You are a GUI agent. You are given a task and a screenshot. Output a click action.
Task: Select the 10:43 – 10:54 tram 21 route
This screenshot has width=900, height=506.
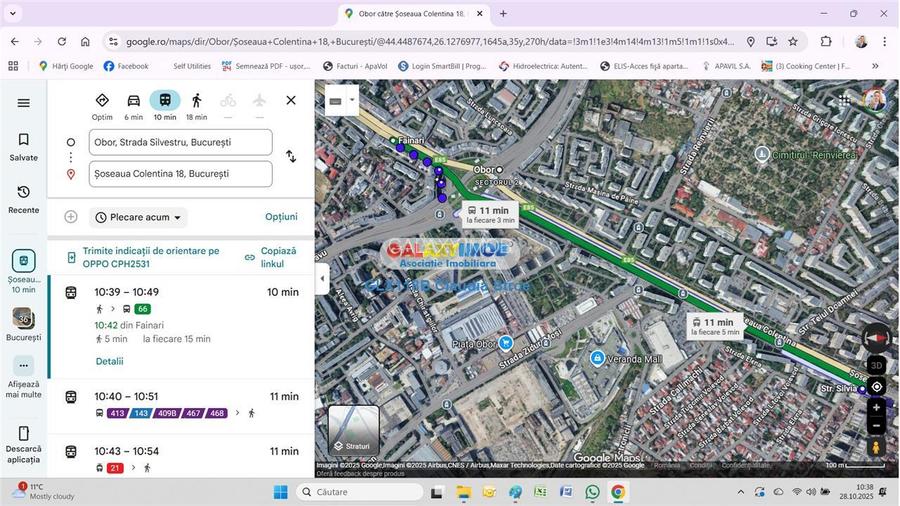click(x=183, y=458)
